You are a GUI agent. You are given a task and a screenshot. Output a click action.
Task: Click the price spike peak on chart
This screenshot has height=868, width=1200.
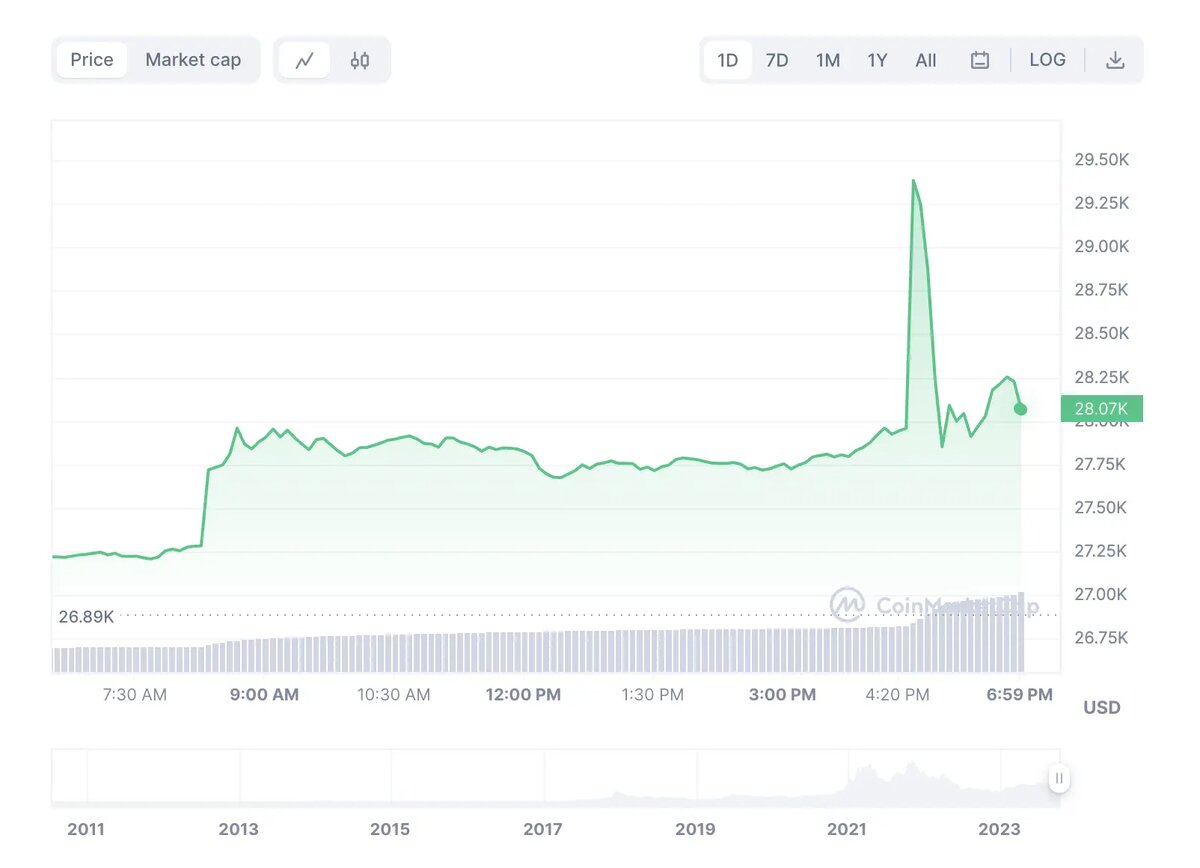[x=913, y=181]
